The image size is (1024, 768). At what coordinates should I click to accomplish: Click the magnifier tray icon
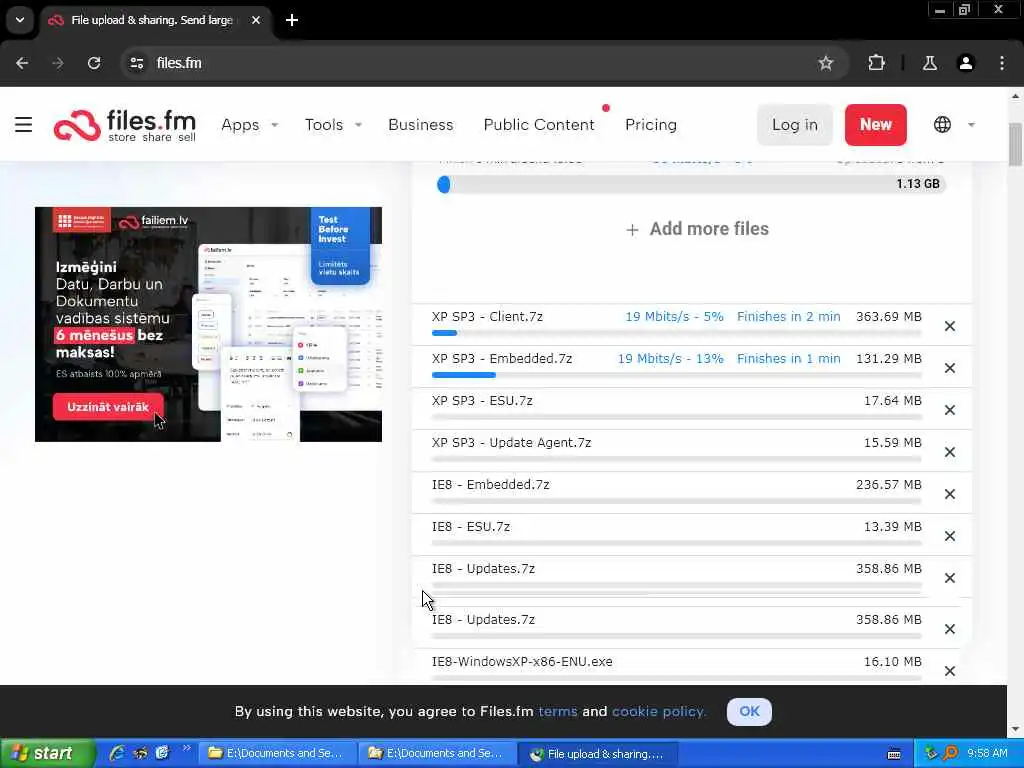pos(950,753)
